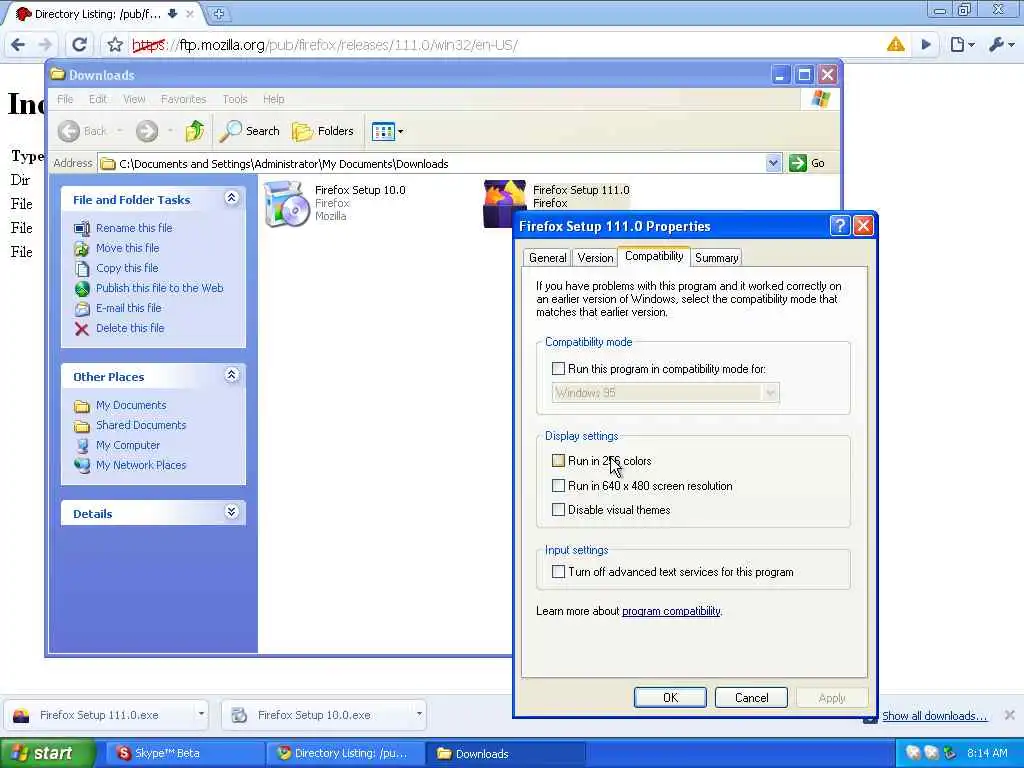This screenshot has width=1024, height=768.
Task: Collapse File and Folder Tasks panel
Action: tap(231, 198)
